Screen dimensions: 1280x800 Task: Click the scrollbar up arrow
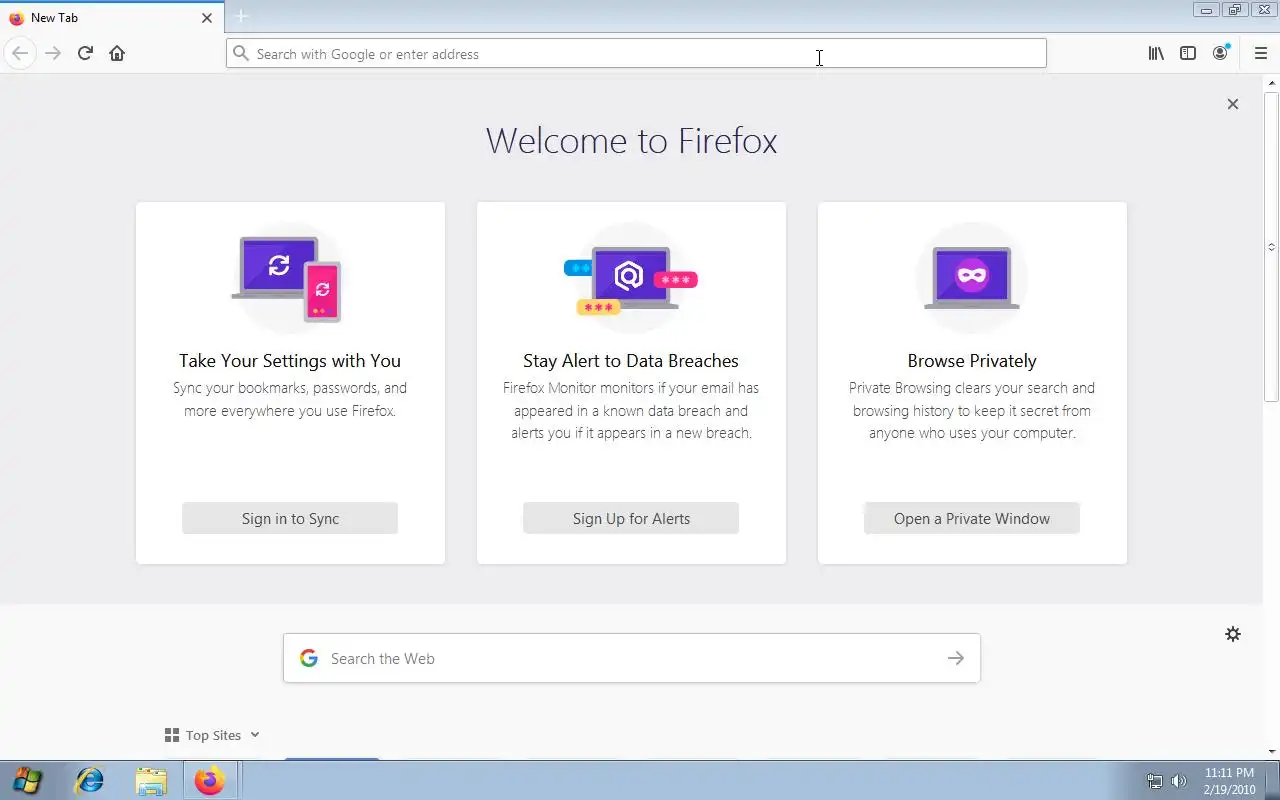coord(1272,82)
